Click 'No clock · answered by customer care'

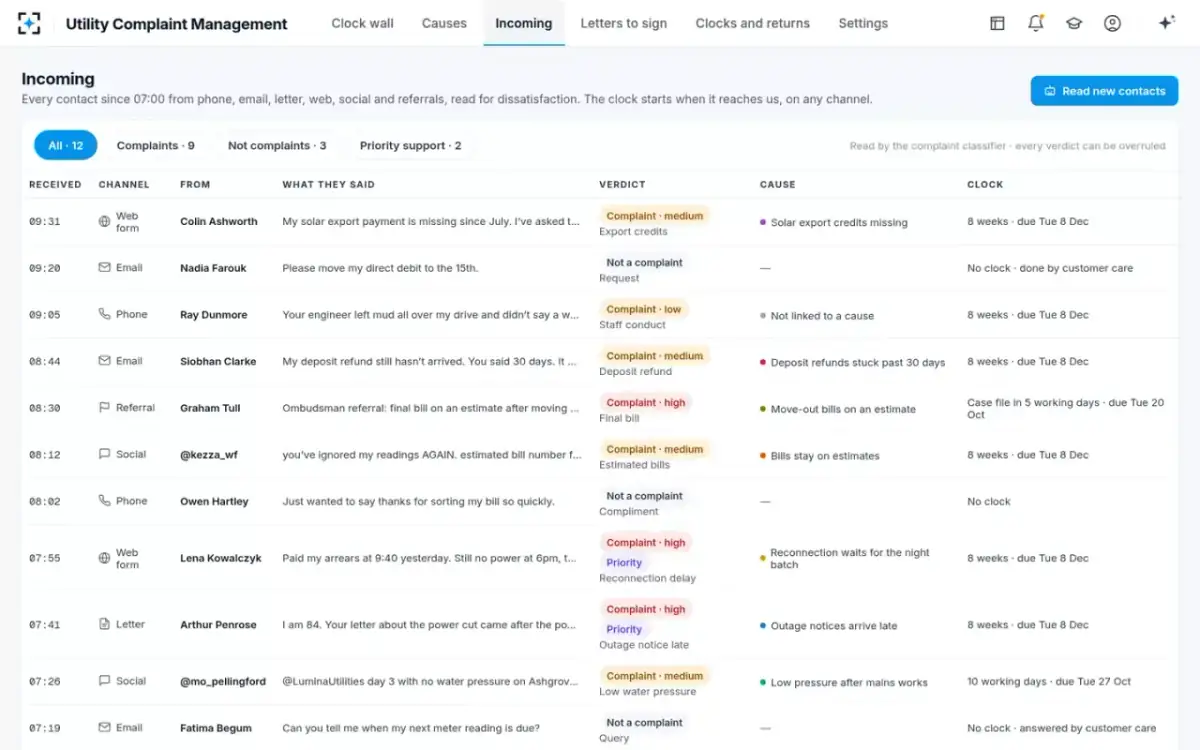1061,728
